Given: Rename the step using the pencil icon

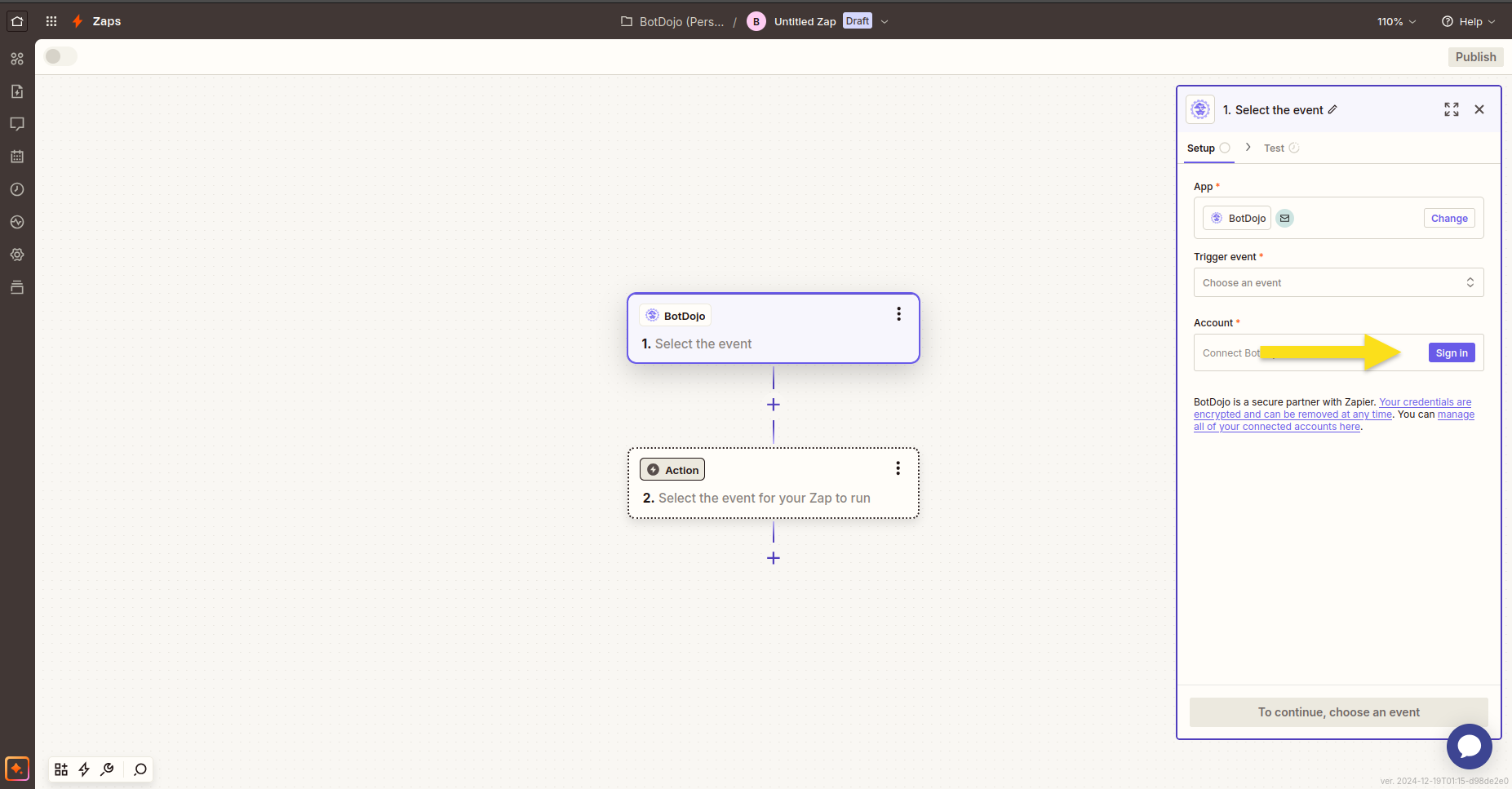Looking at the screenshot, I should [x=1332, y=109].
